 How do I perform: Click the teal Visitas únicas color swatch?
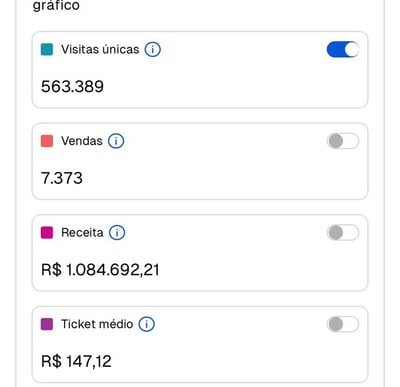[47, 49]
